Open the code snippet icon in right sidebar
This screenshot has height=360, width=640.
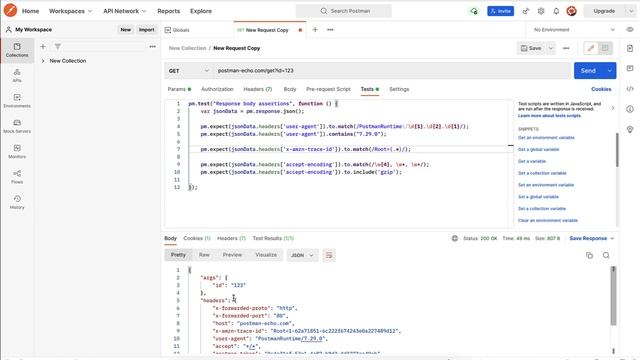click(630, 89)
